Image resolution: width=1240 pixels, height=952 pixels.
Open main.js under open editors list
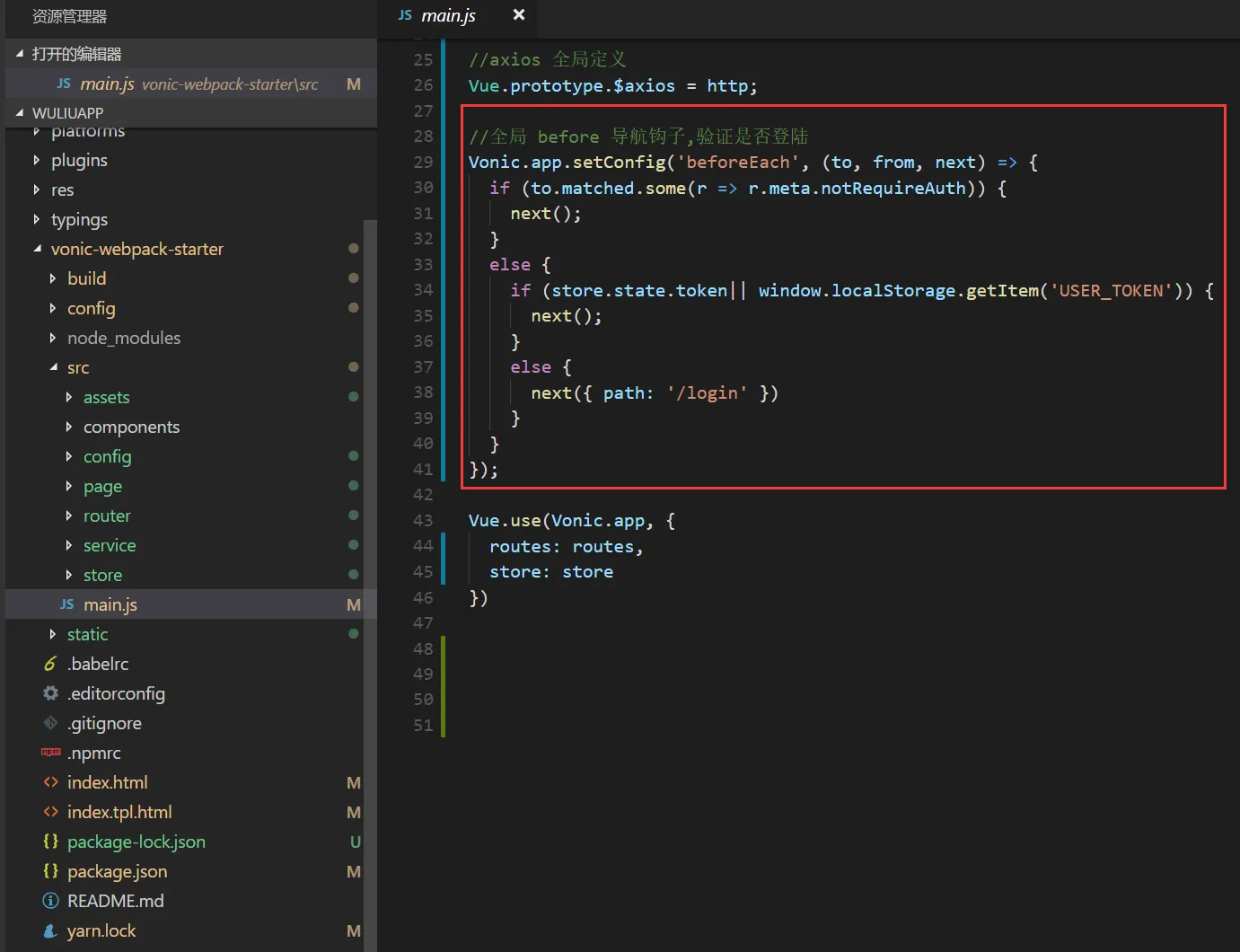[190, 84]
